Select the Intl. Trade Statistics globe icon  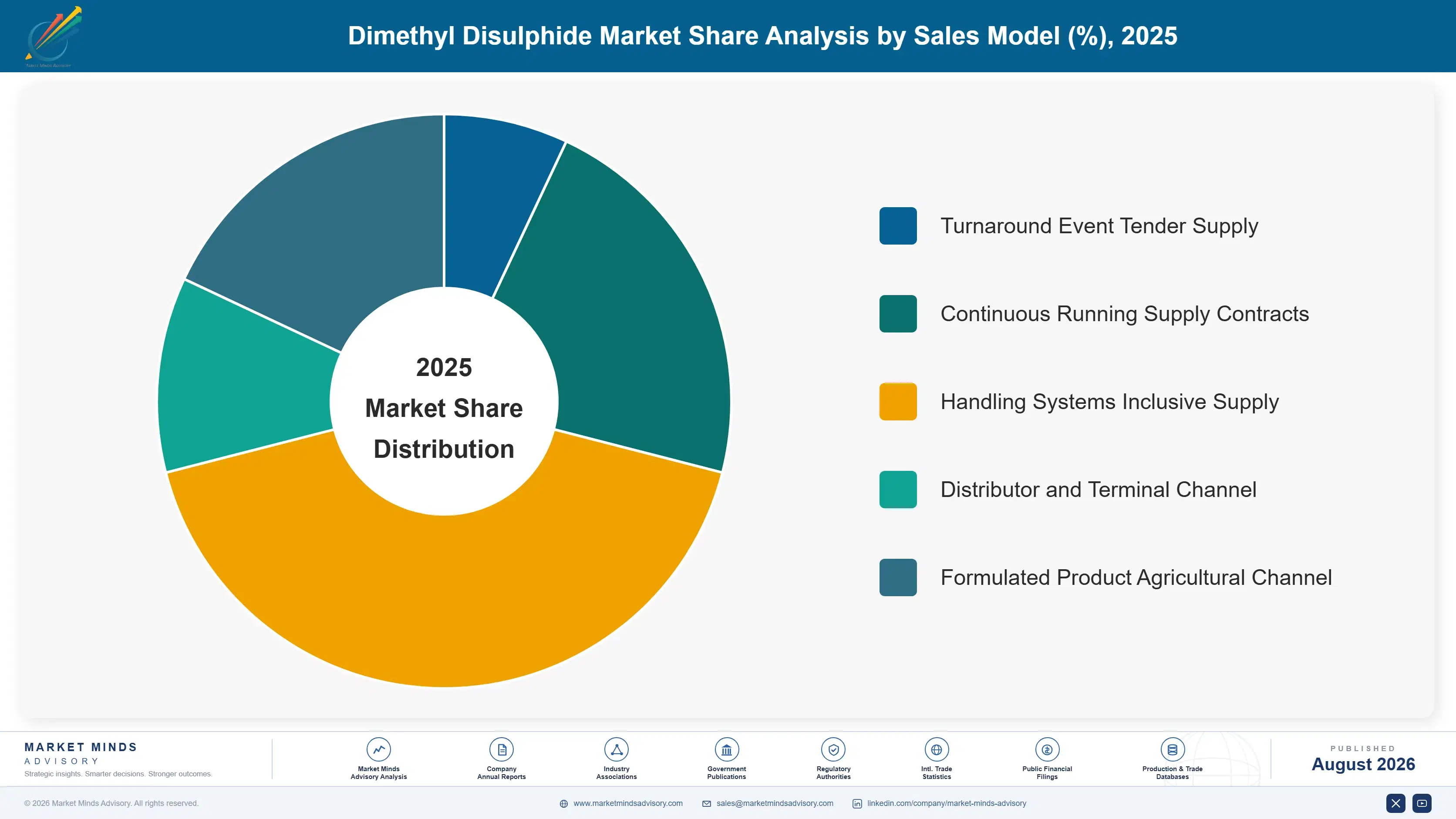pos(937,749)
